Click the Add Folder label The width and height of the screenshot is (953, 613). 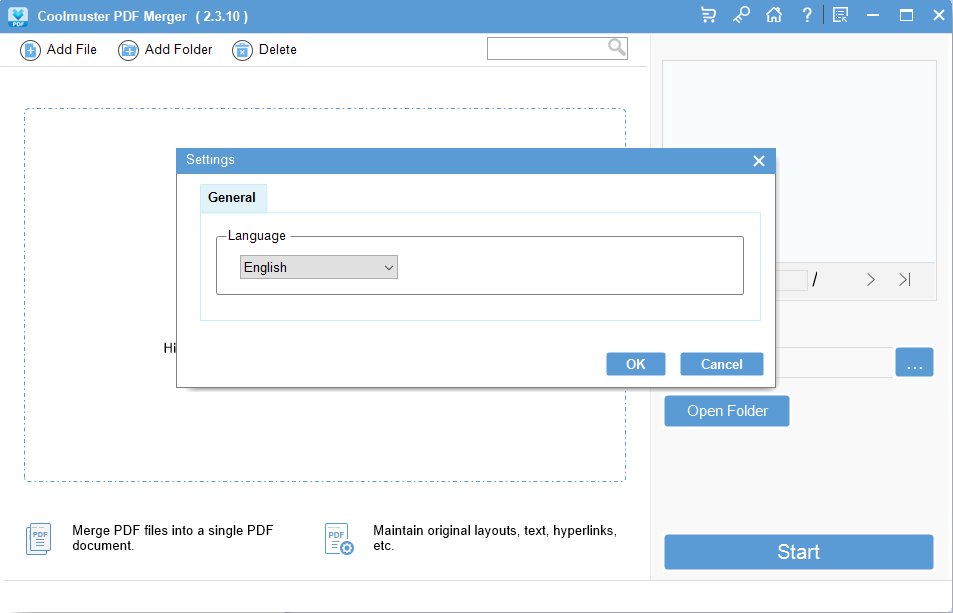coord(179,50)
